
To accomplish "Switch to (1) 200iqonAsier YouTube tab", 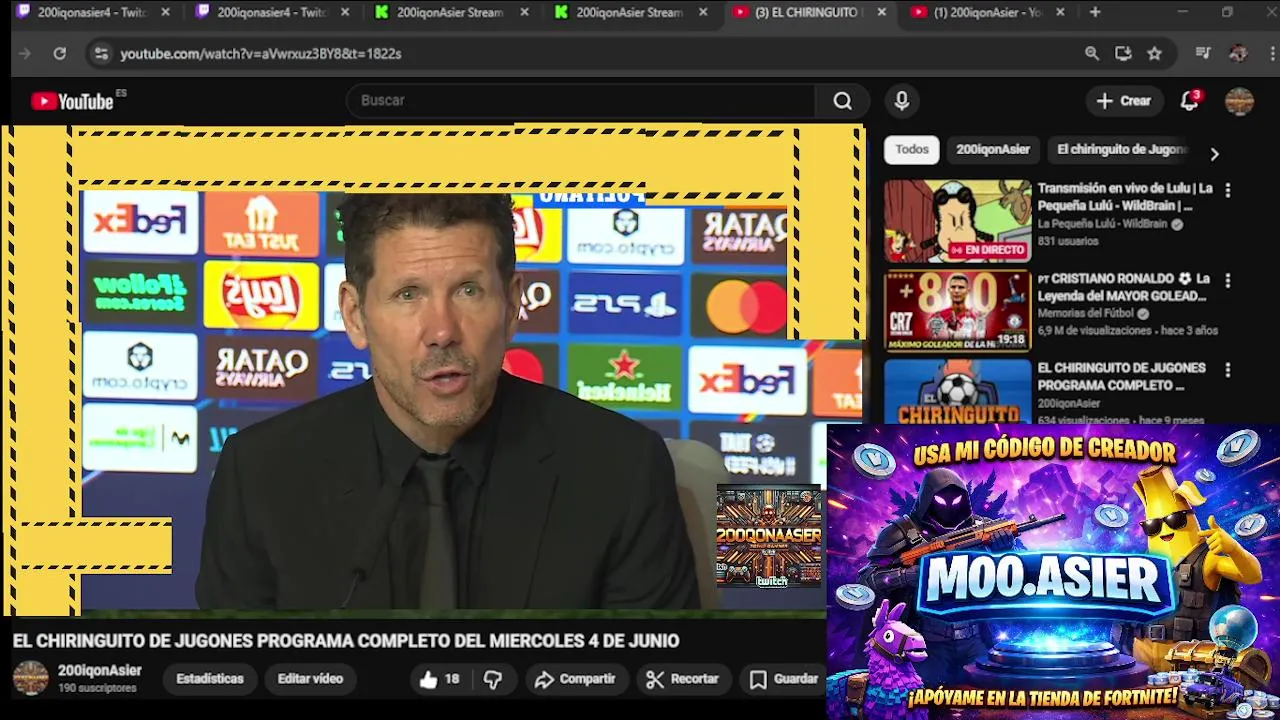I will pos(987,12).
